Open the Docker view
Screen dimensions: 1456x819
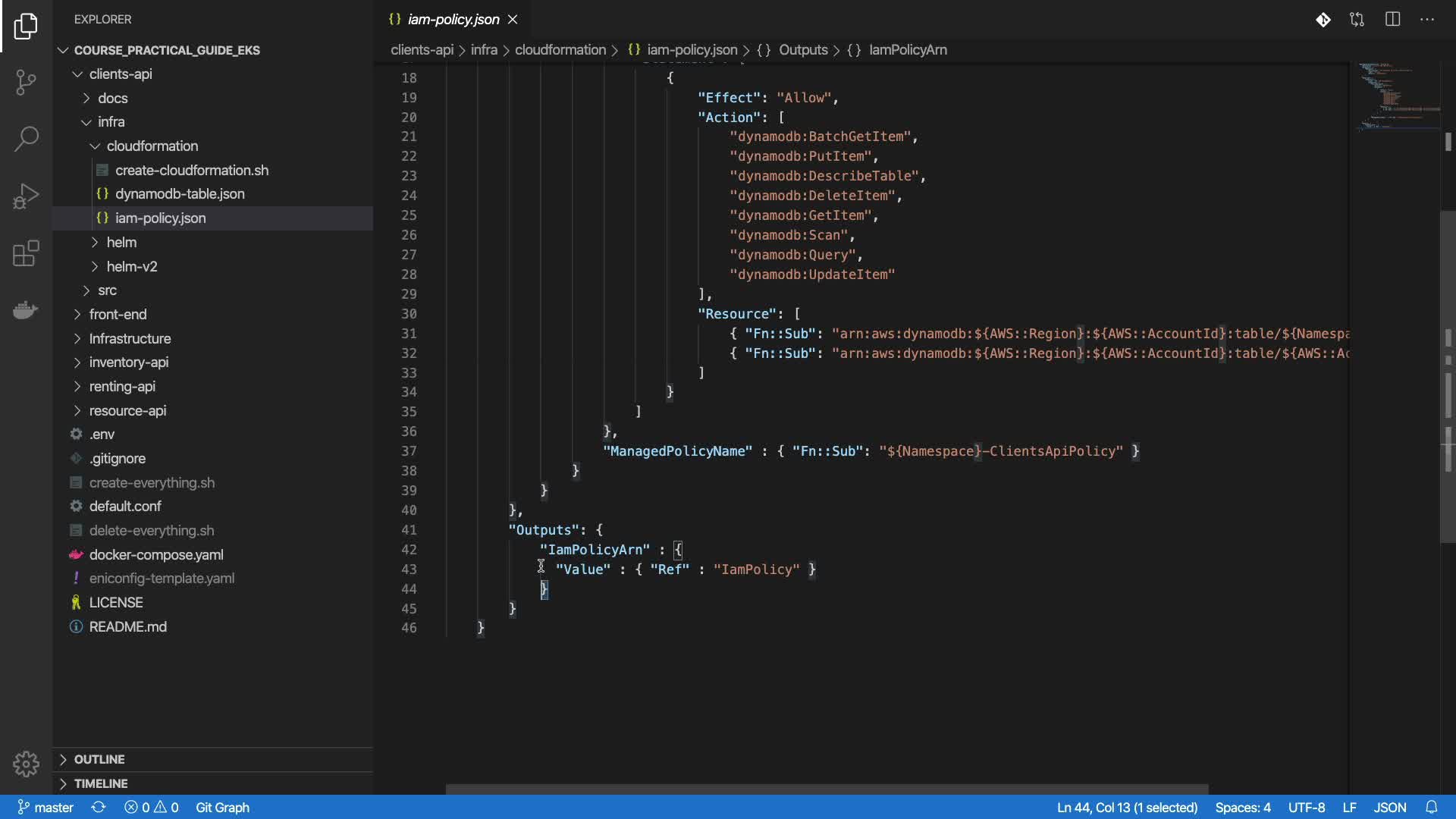(x=26, y=310)
